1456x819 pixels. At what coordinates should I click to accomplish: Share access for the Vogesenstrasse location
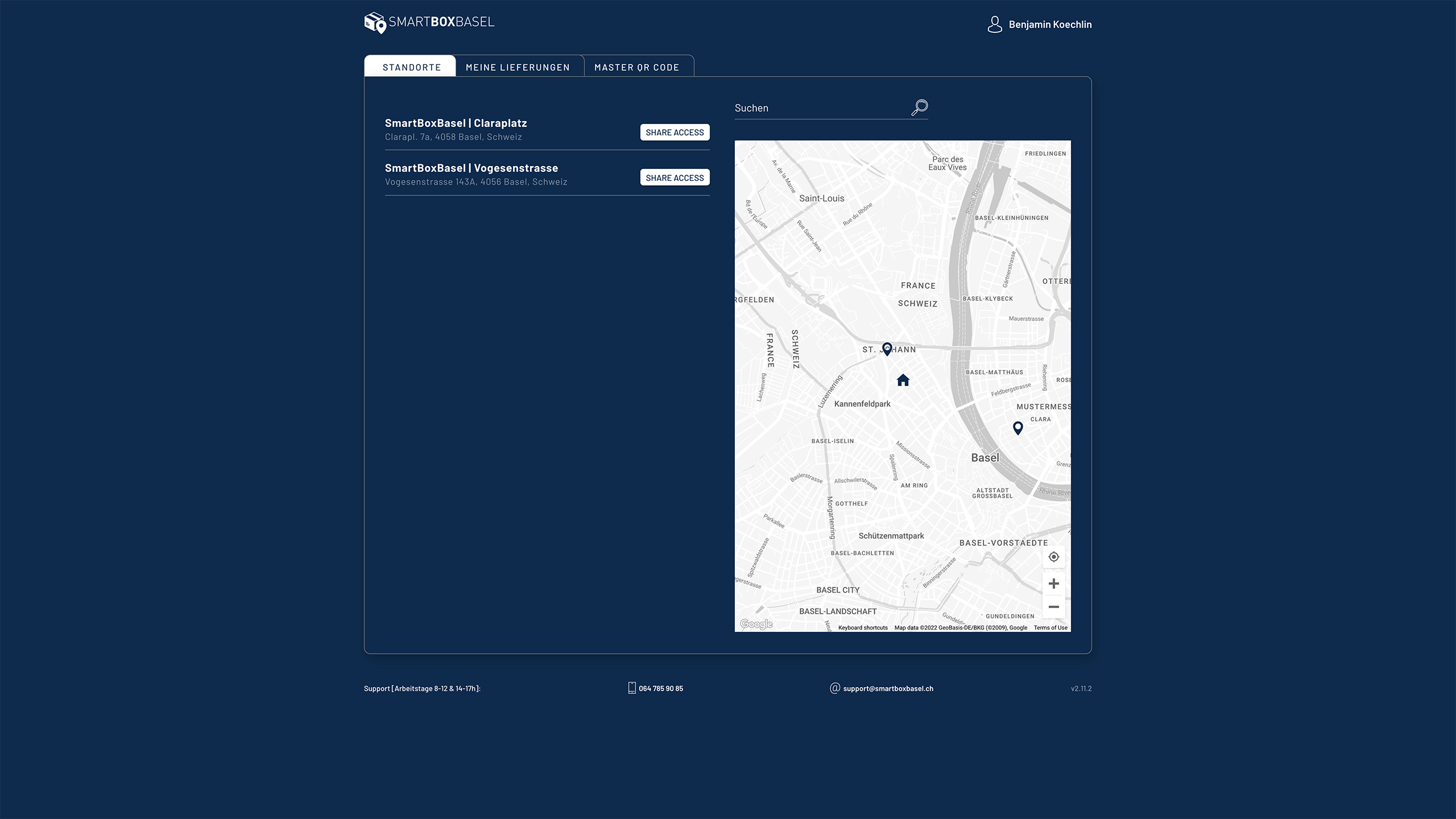tap(675, 178)
